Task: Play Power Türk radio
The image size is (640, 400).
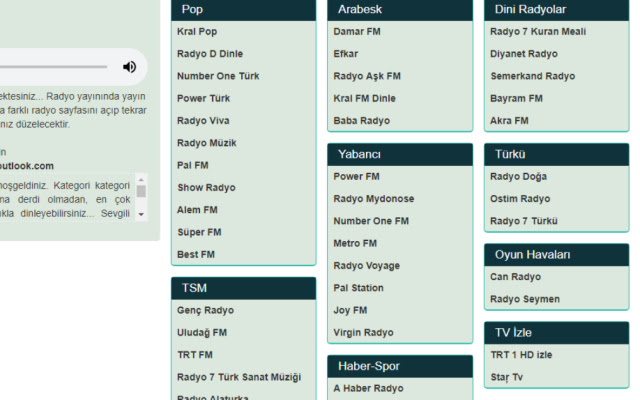Action: click(203, 98)
